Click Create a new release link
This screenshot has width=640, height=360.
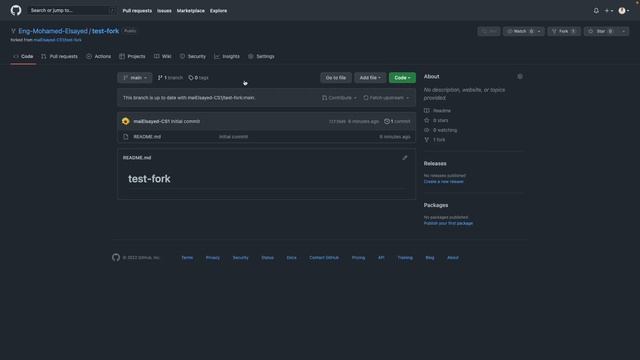444,182
